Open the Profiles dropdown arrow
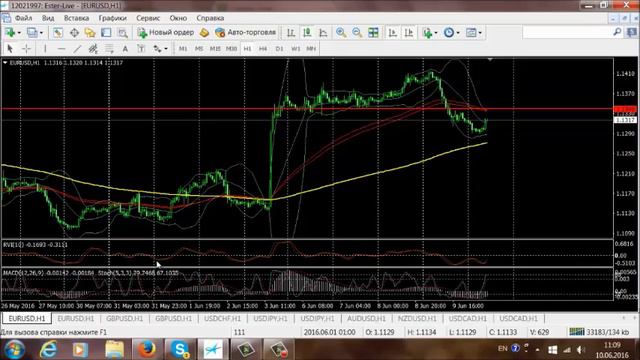The height and width of the screenshot is (360, 640). (x=41, y=33)
